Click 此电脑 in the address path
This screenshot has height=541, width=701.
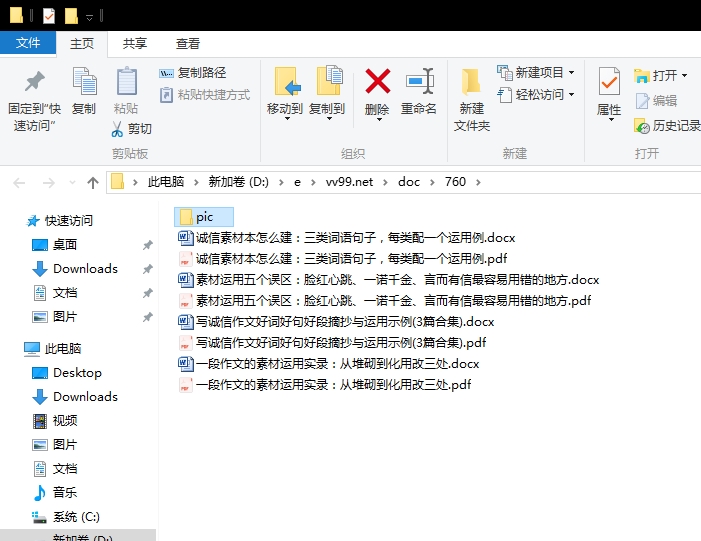point(166,182)
